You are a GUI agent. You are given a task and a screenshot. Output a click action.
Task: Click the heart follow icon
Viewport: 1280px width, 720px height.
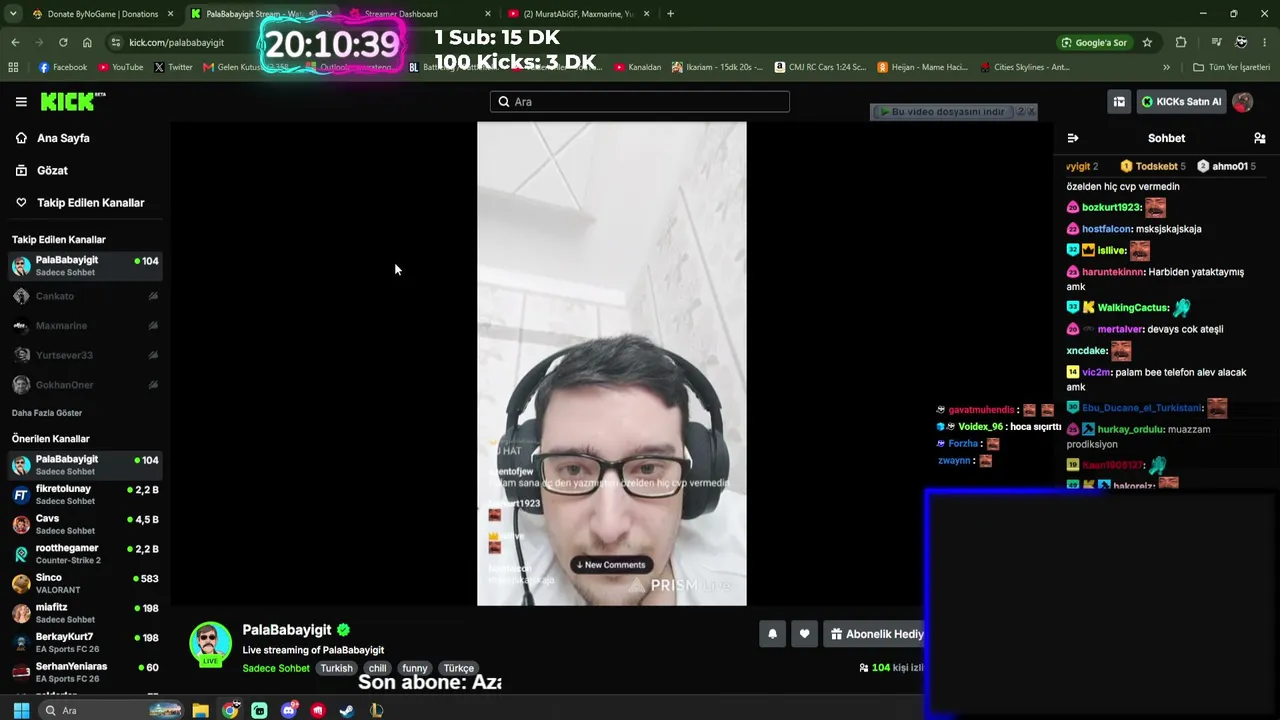[804, 634]
